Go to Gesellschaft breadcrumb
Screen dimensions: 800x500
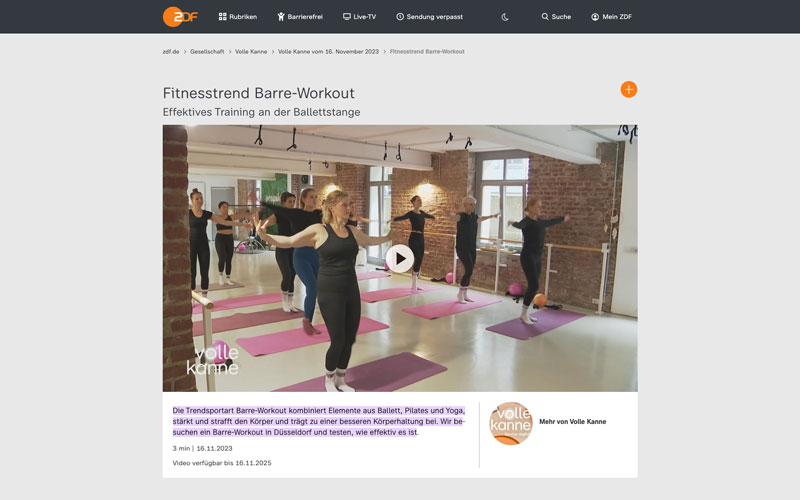[207, 52]
